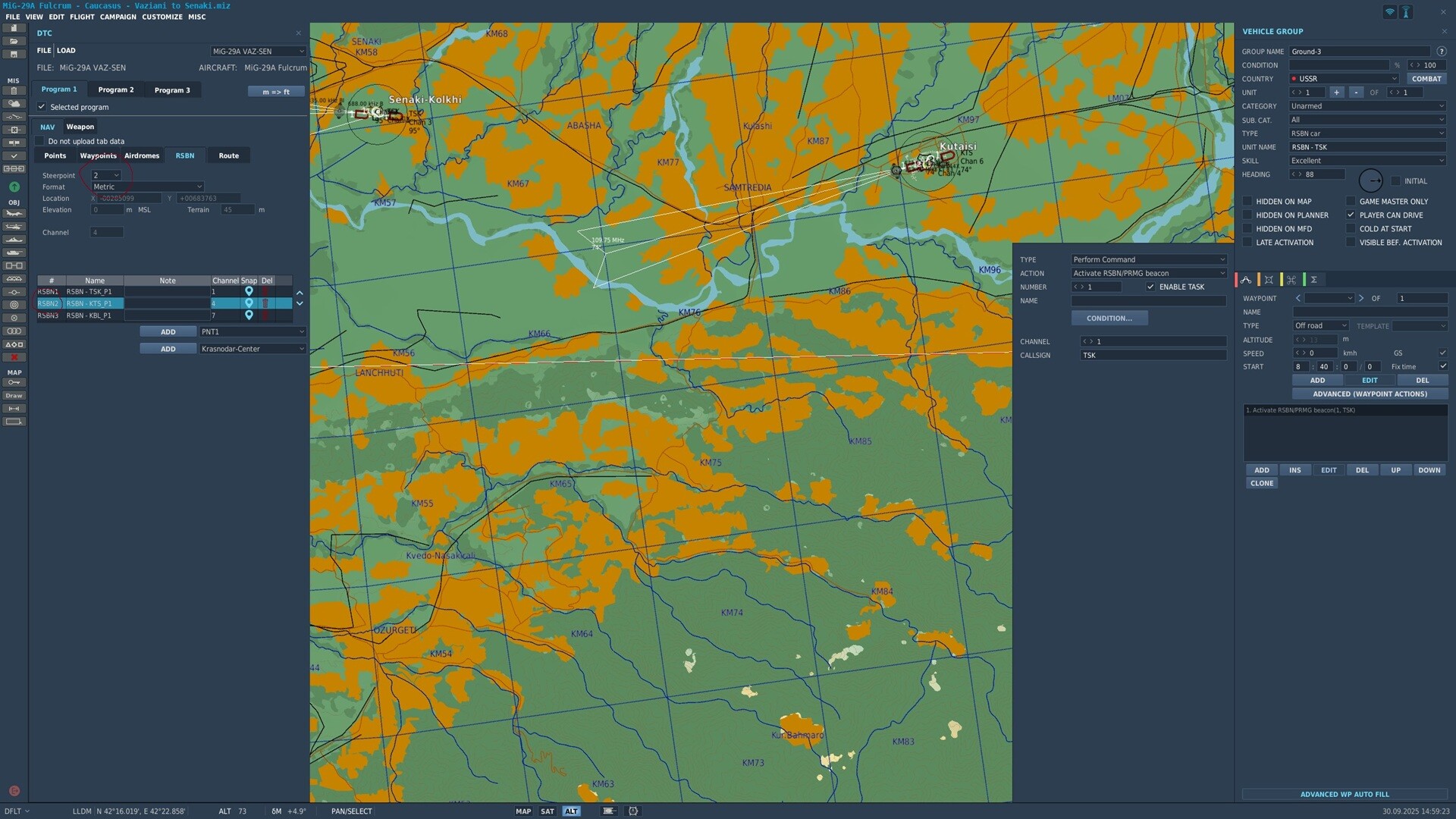Screen dimensions: 1456x819
Task: Select the airplane group tool
Action: pyautogui.click(x=14, y=214)
